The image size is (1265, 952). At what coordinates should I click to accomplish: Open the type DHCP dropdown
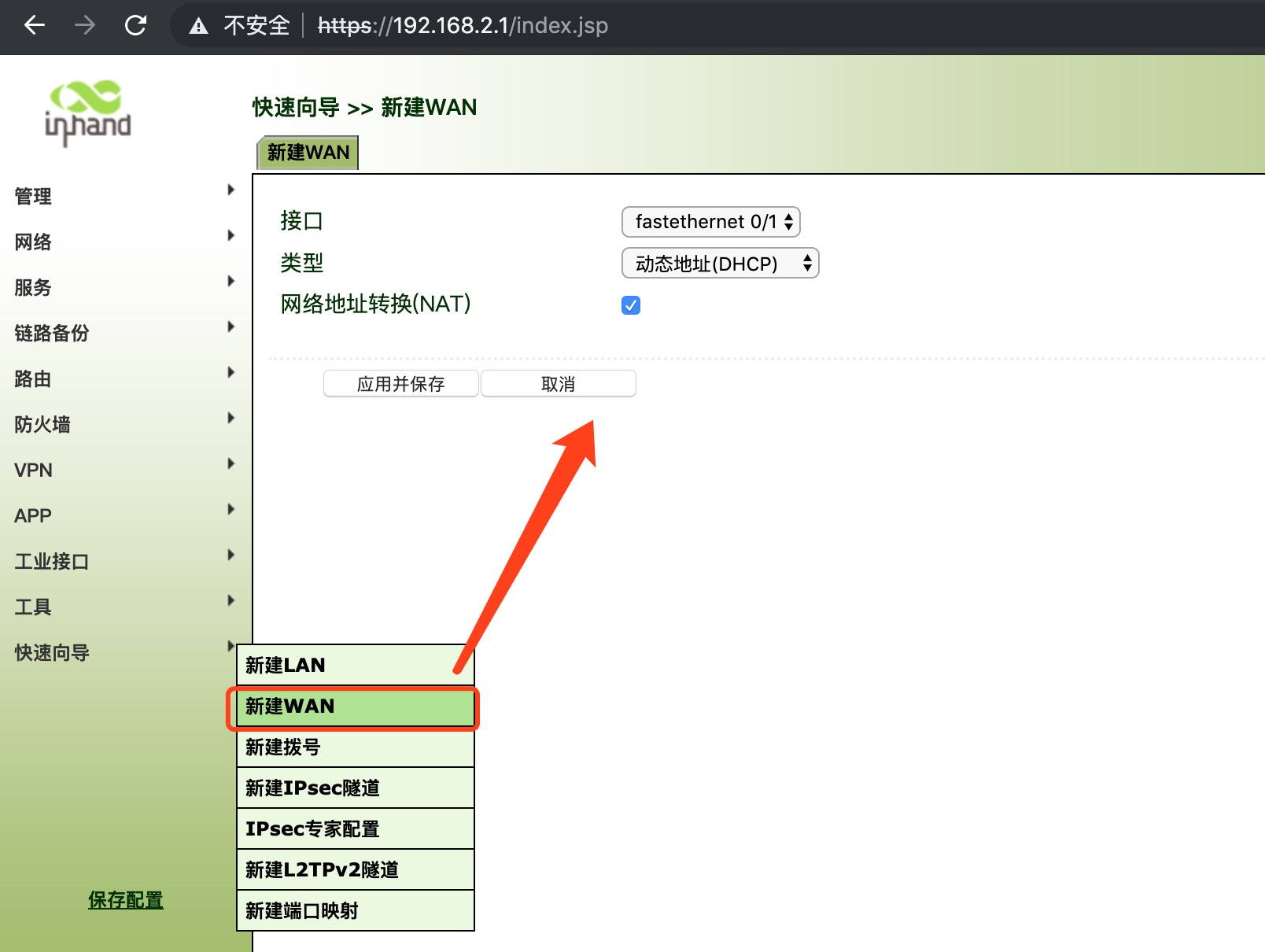click(720, 264)
